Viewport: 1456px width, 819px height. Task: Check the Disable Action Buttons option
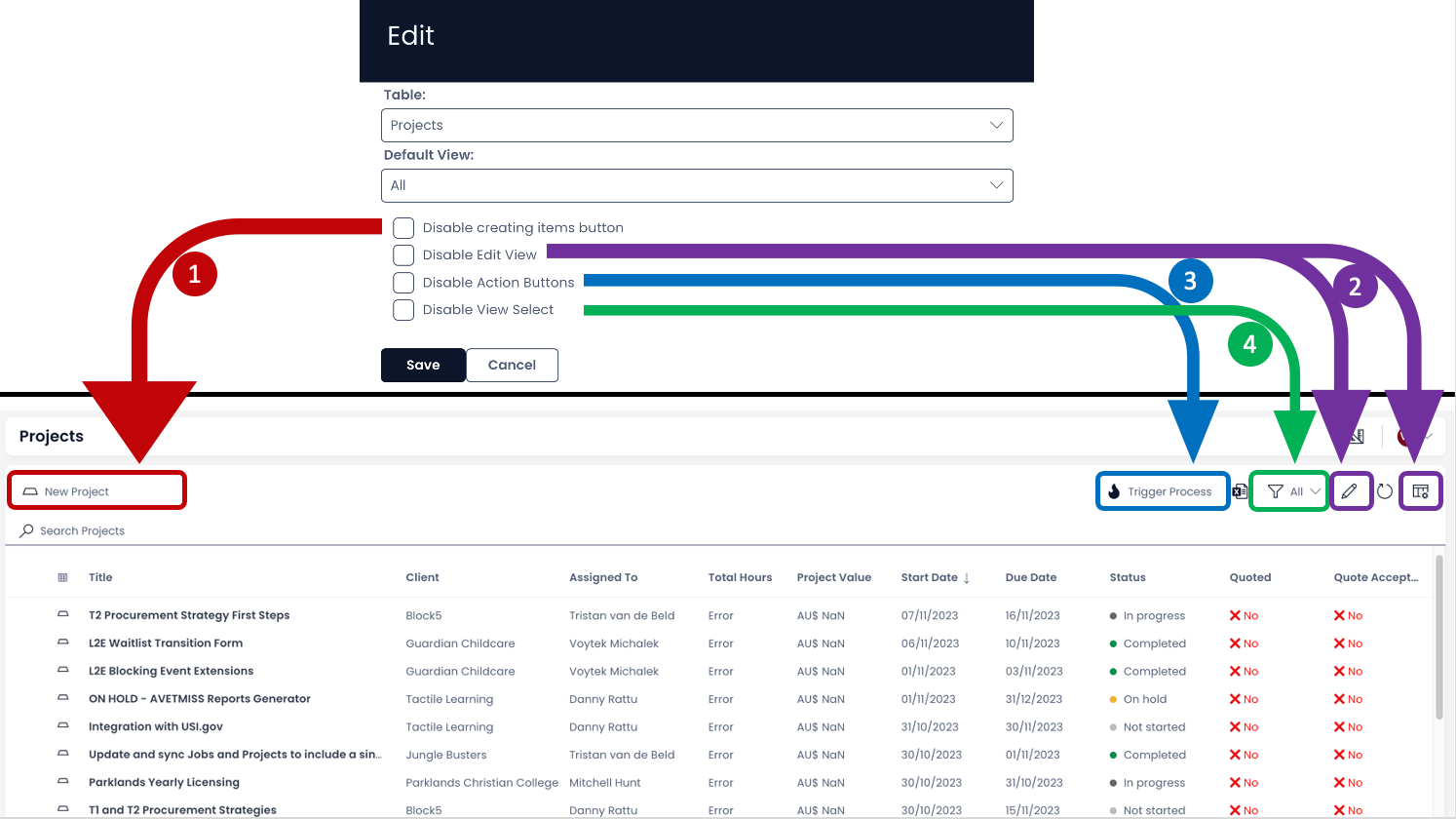pyautogui.click(x=403, y=283)
